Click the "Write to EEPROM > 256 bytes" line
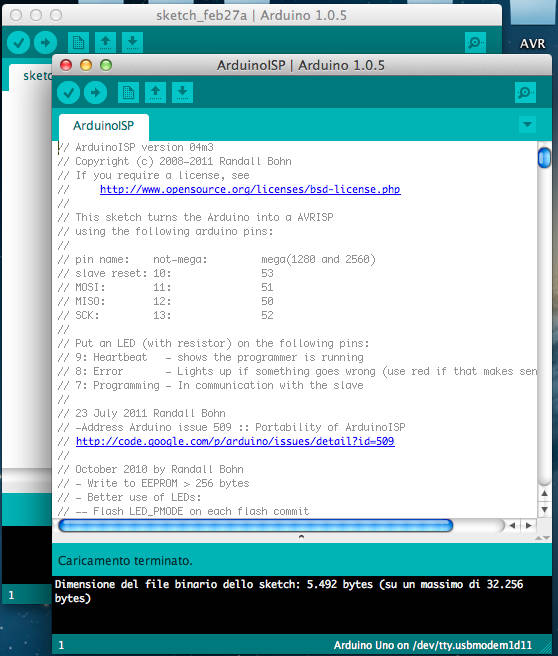 (x=154, y=483)
